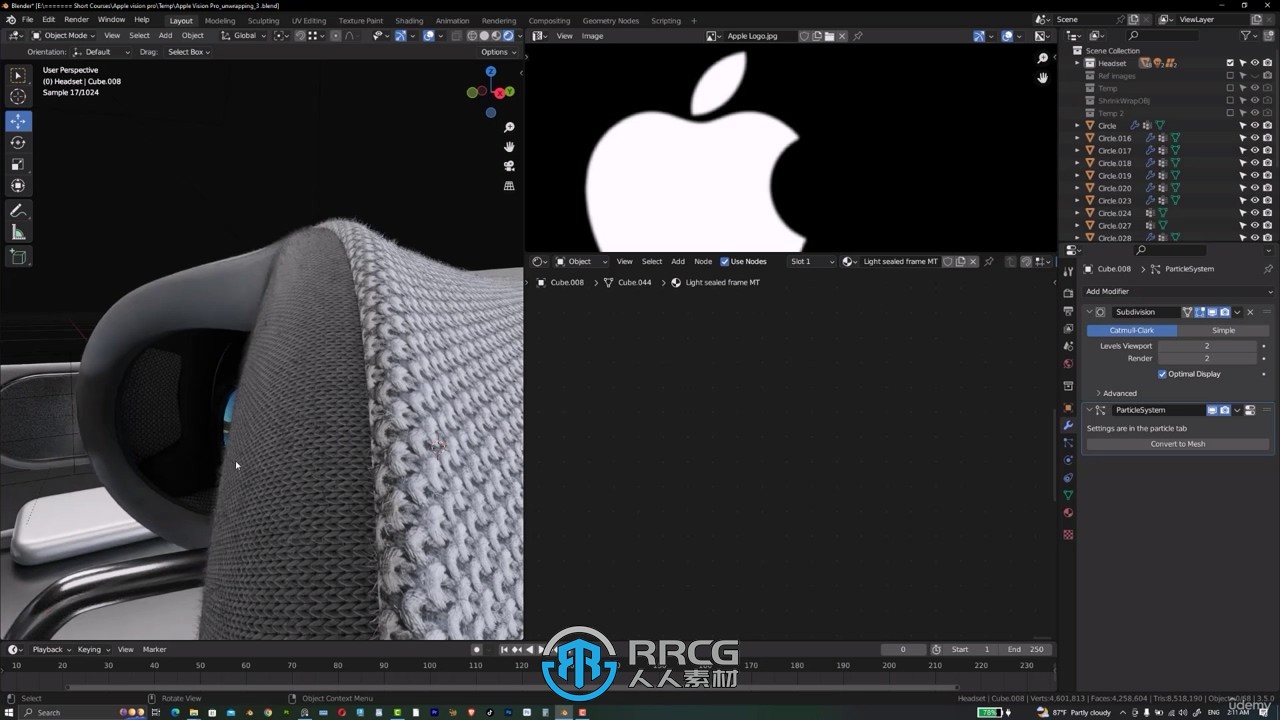Open the Object Mode dropdown

click(62, 36)
